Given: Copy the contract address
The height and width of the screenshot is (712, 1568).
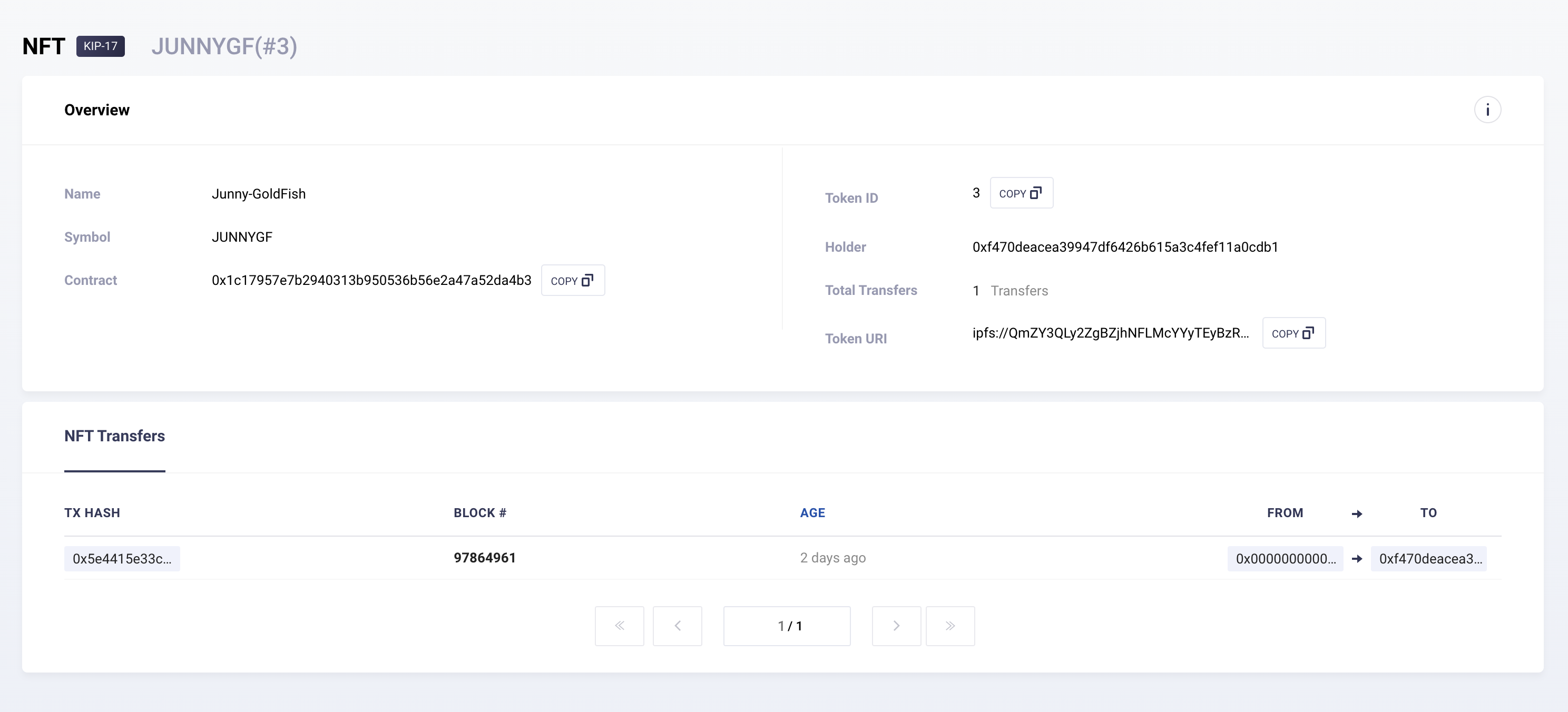Looking at the screenshot, I should coord(572,281).
